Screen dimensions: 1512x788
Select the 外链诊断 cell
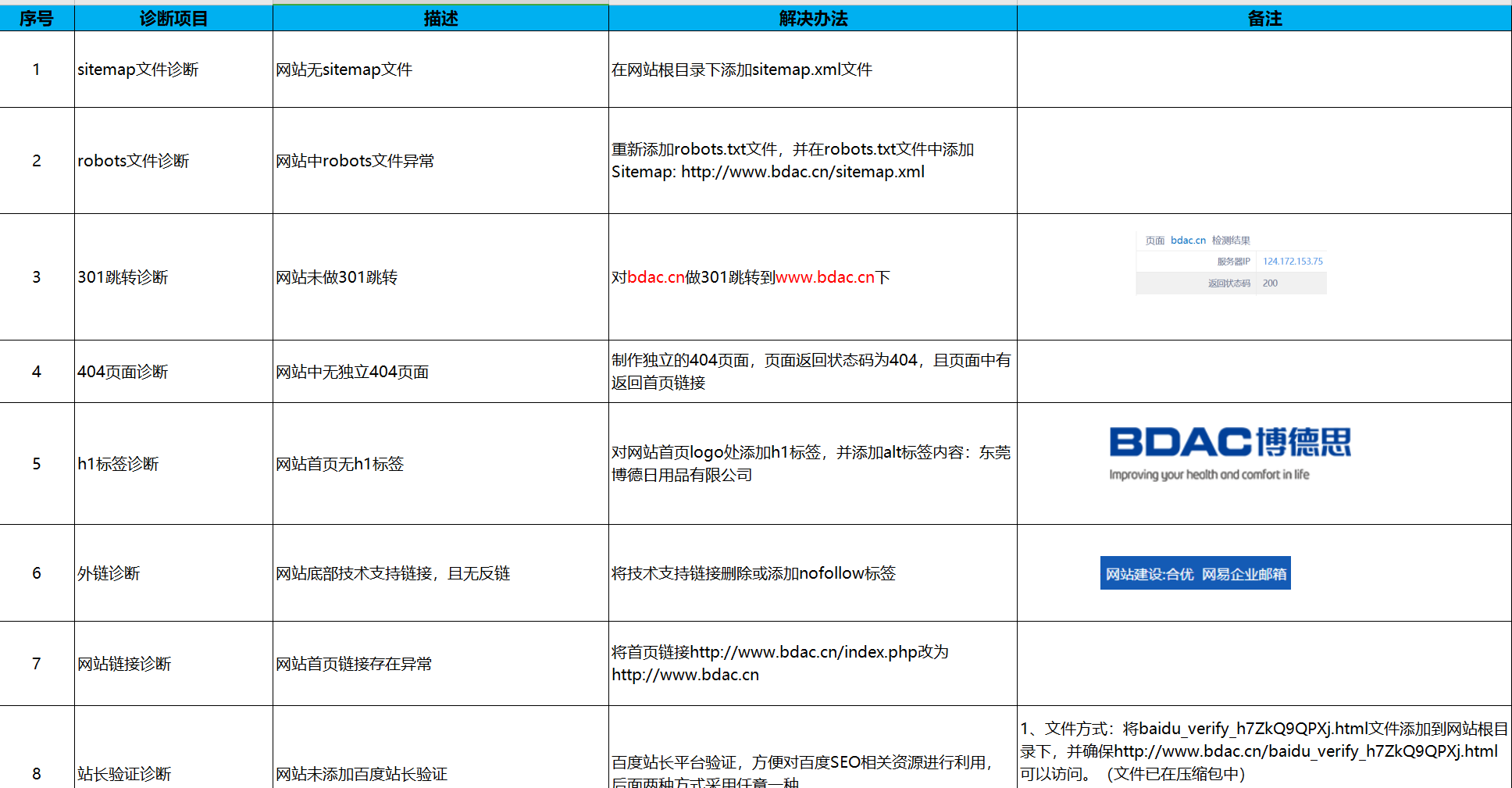click(x=173, y=573)
